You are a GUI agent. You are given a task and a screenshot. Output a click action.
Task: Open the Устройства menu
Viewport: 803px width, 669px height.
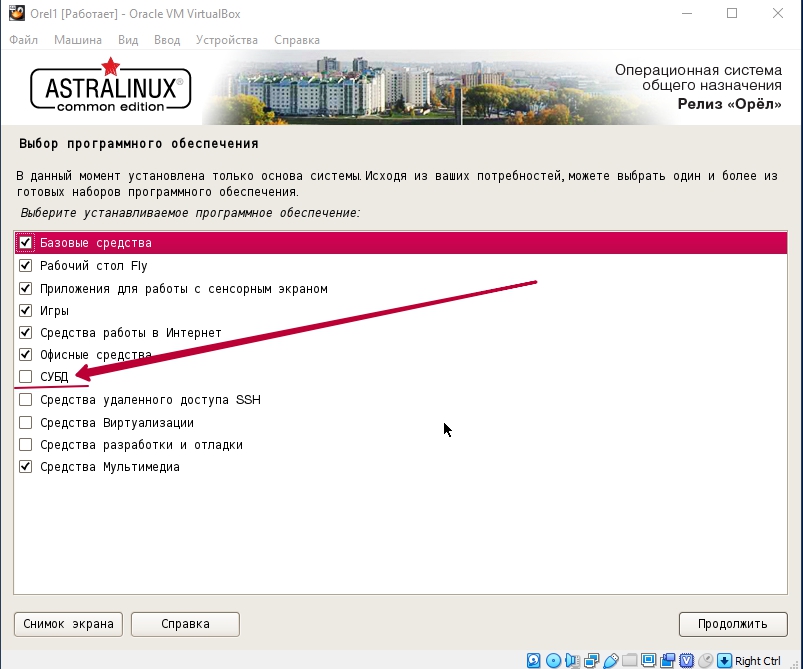[x=227, y=40]
